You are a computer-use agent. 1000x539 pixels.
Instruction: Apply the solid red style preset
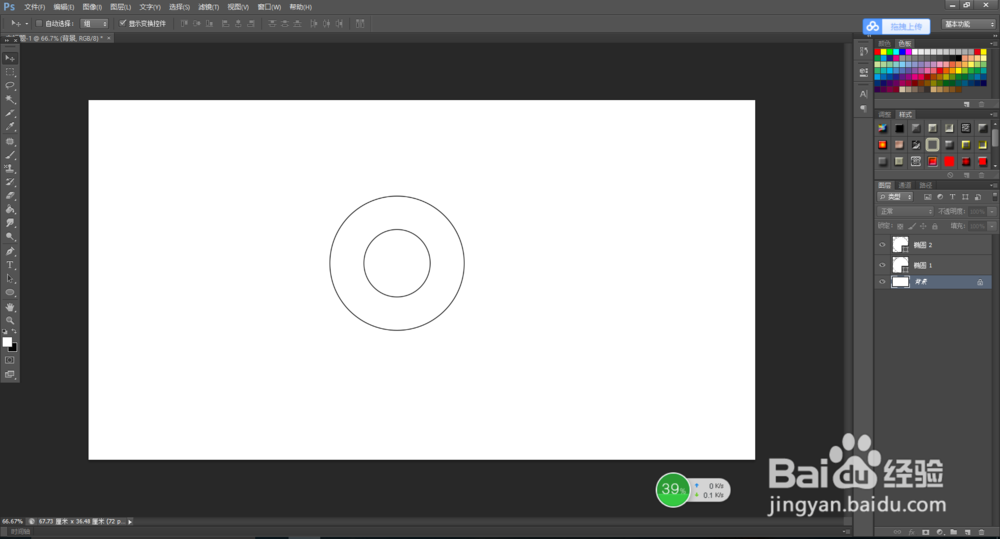[x=949, y=161]
